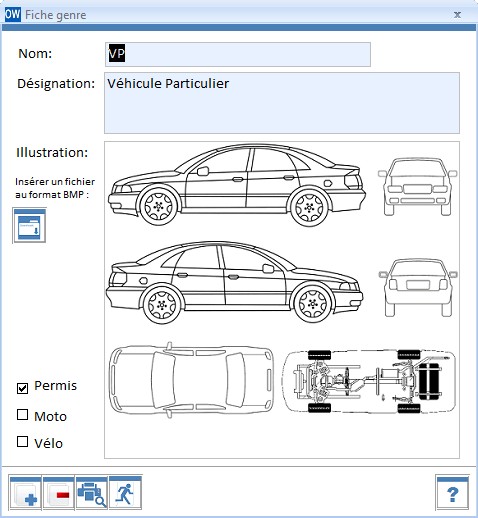Click the chassis underside drawing
The width and height of the screenshot is (478, 518).
click(x=369, y=381)
